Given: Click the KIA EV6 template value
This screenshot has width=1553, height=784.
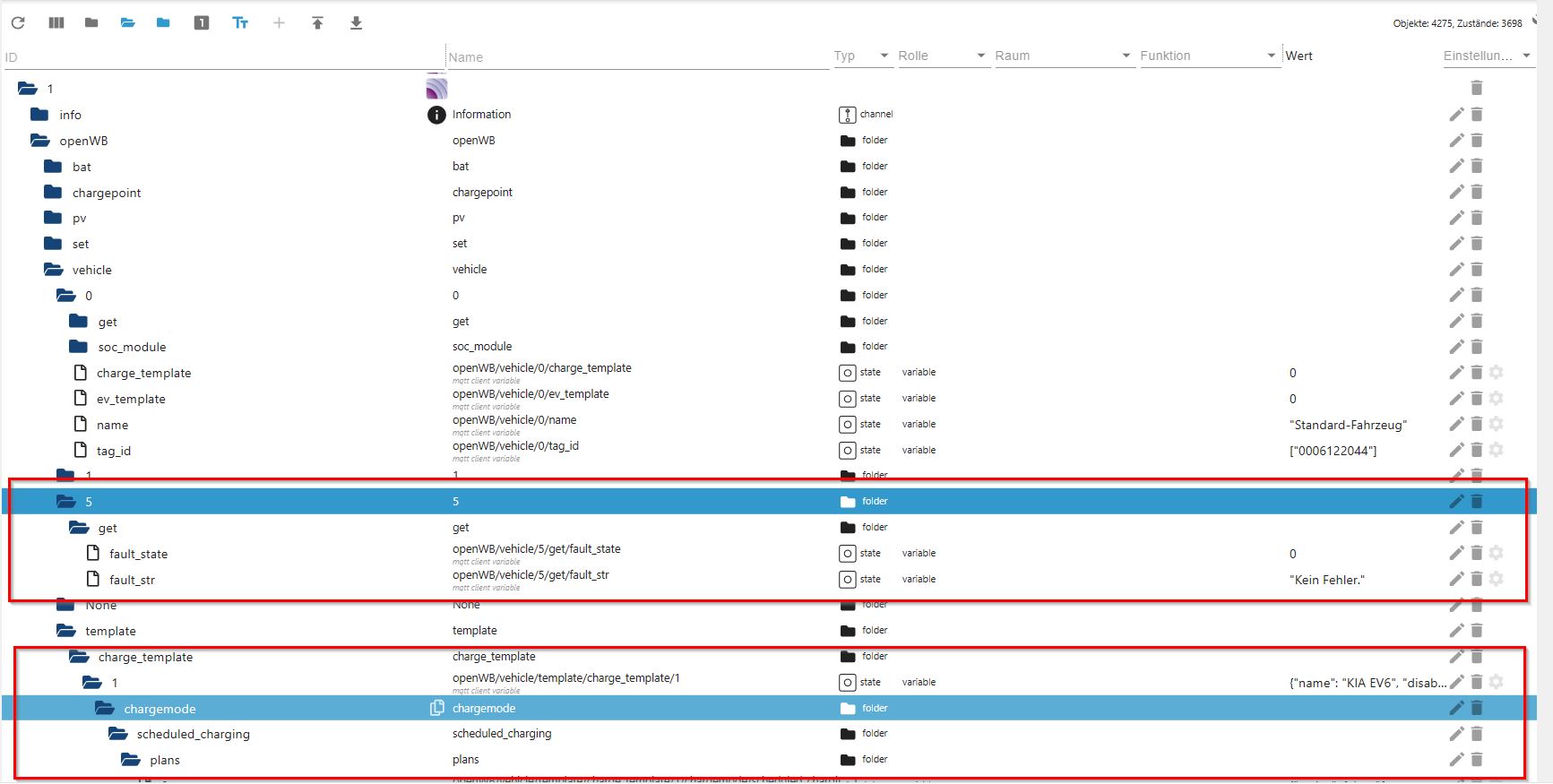Looking at the screenshot, I should coord(1368,683).
